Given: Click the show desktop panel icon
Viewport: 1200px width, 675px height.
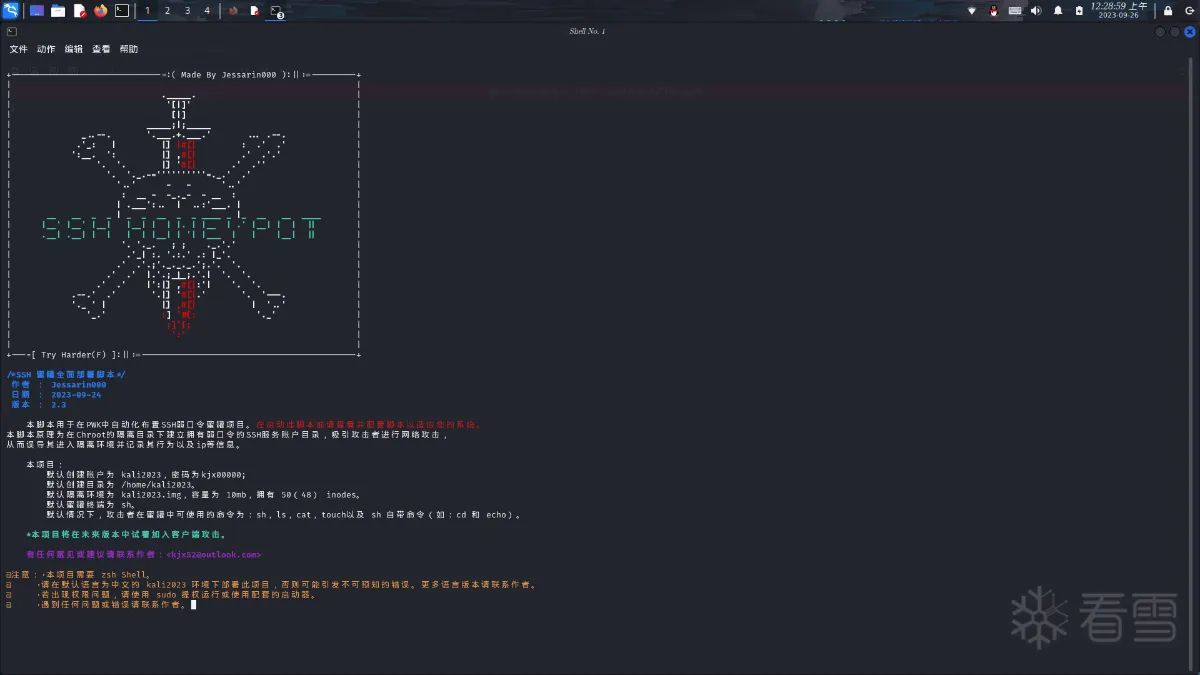Looking at the screenshot, I should coord(37,11).
